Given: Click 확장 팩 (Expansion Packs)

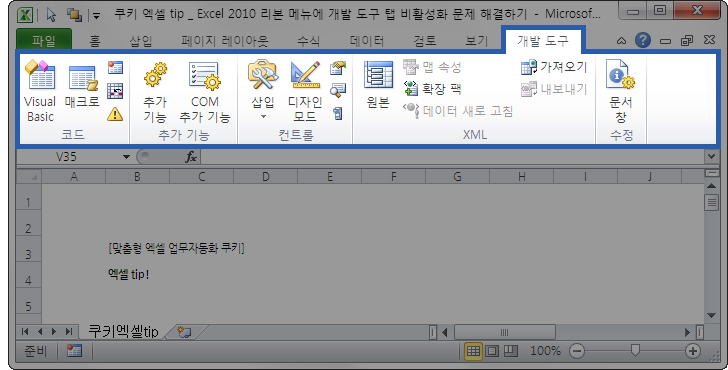Looking at the screenshot, I should click(432, 89).
